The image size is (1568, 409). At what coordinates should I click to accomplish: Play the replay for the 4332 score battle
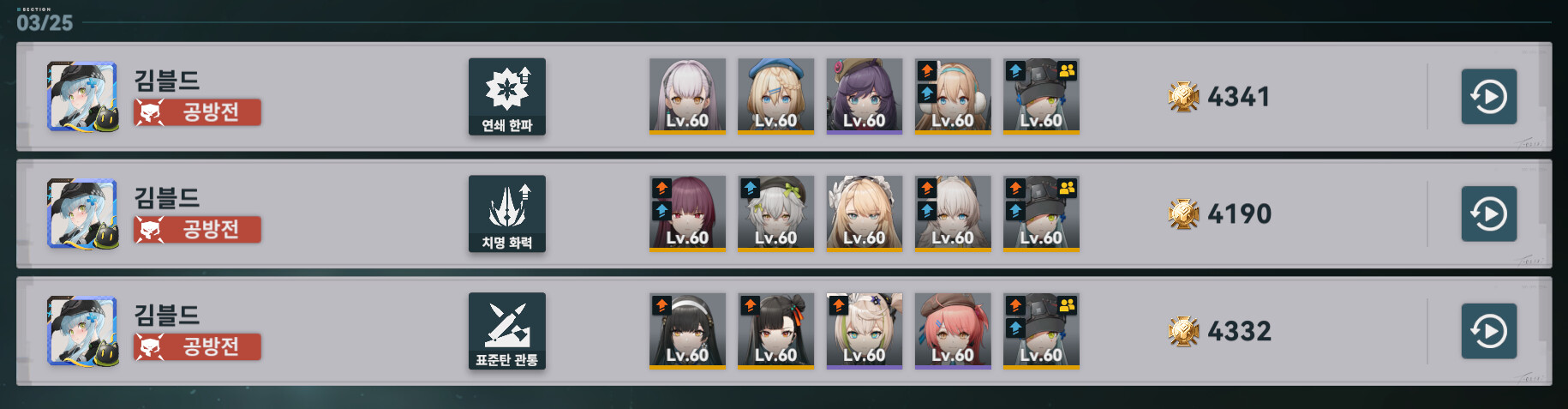pos(1488,331)
